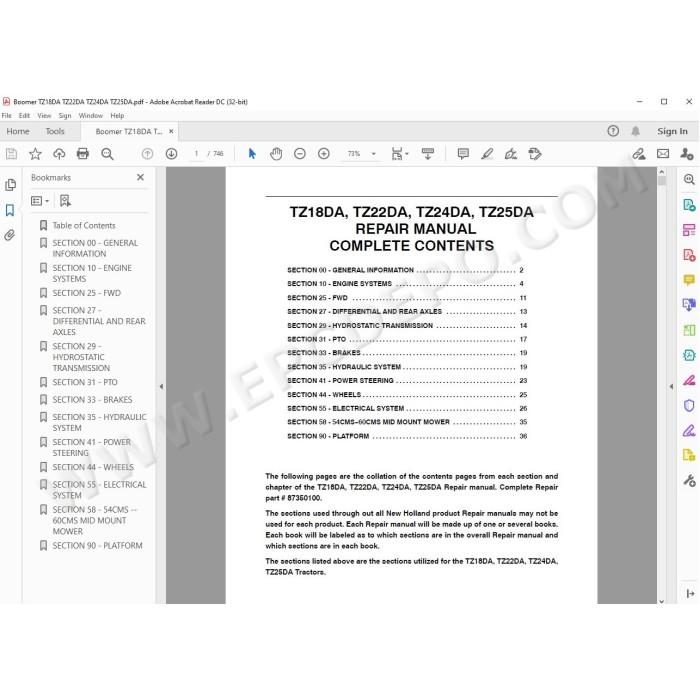Open Section 25 FWD bookmark
This screenshot has width=700, height=700.
[x=86, y=293]
